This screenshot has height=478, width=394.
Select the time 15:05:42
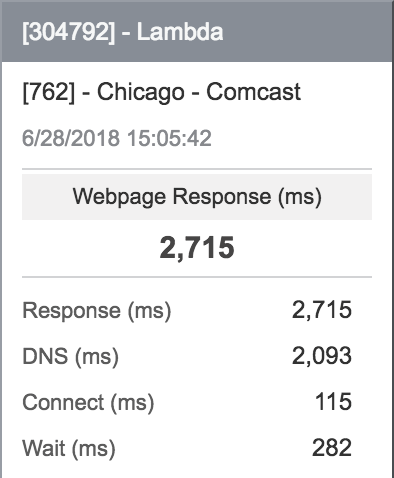click(x=169, y=138)
